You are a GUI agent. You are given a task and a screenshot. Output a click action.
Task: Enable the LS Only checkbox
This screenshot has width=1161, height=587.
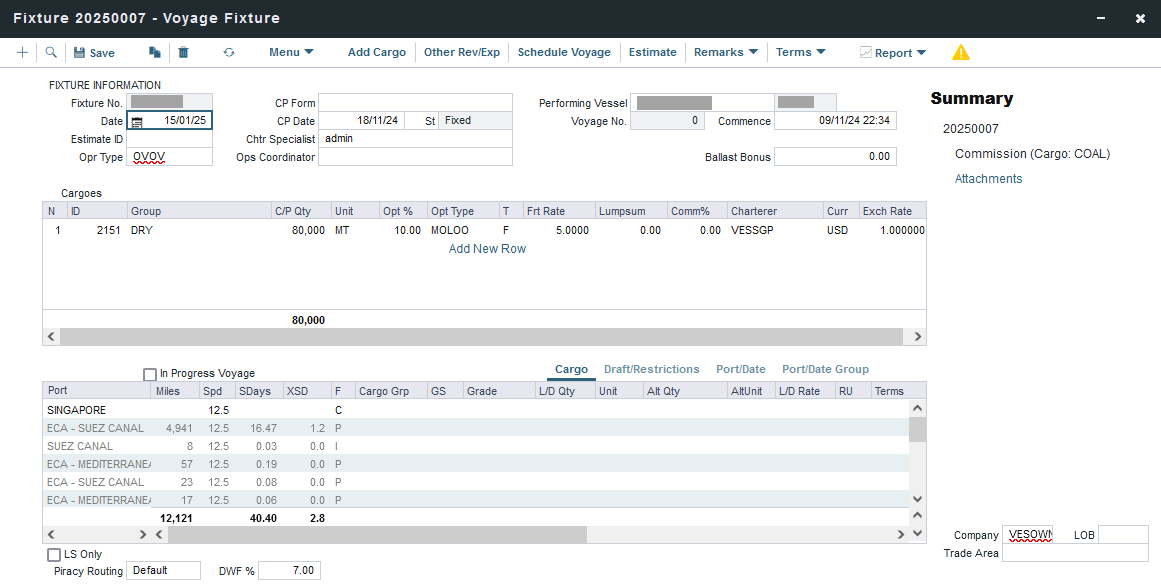(x=54, y=554)
